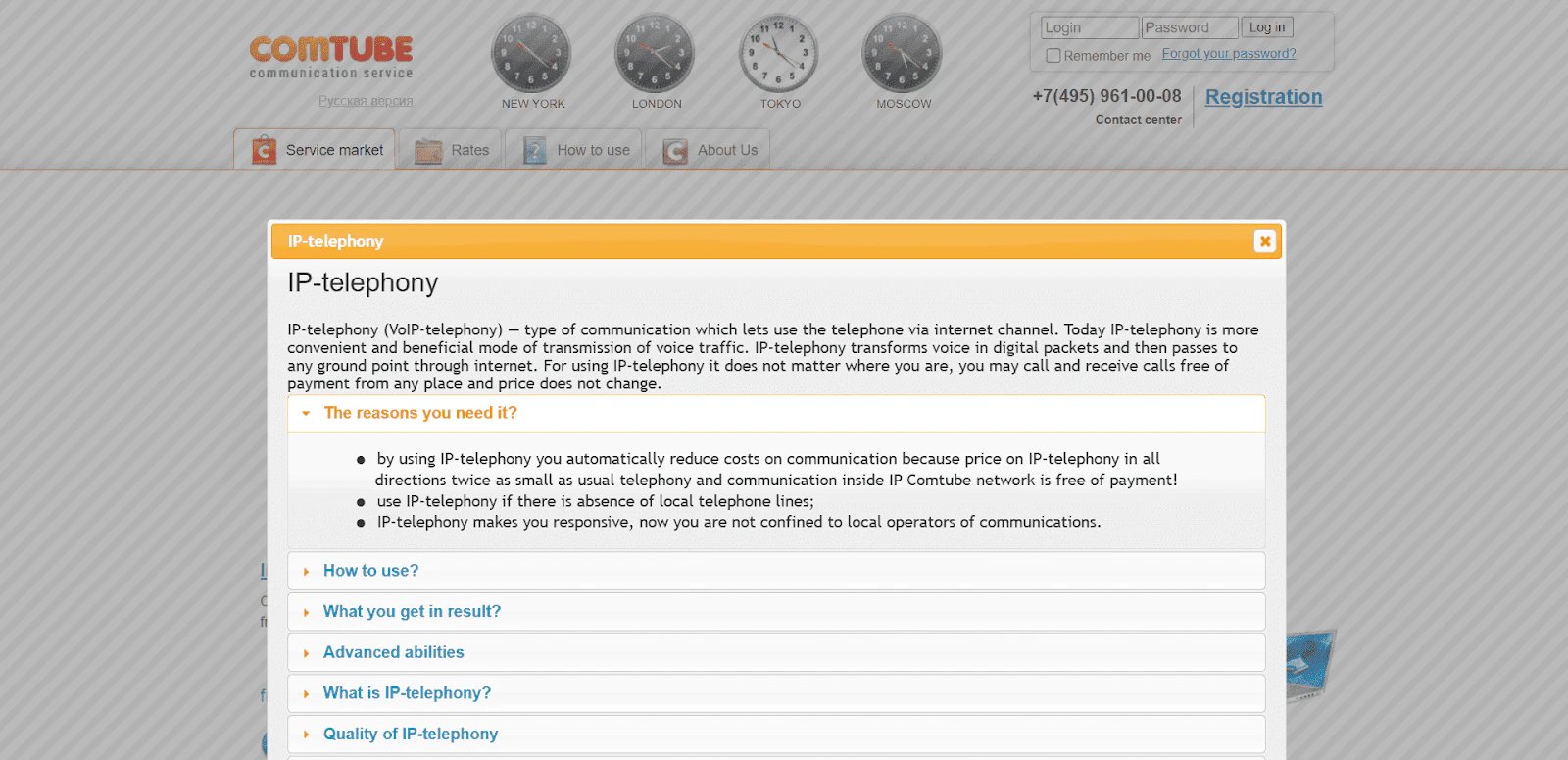Click the Moscow clock

902,53
